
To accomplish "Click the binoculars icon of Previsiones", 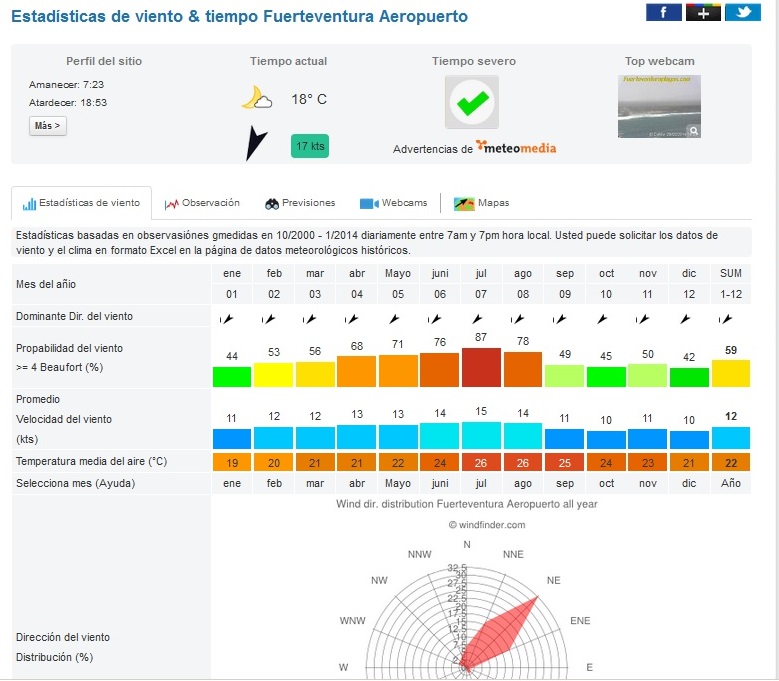I will pos(272,204).
